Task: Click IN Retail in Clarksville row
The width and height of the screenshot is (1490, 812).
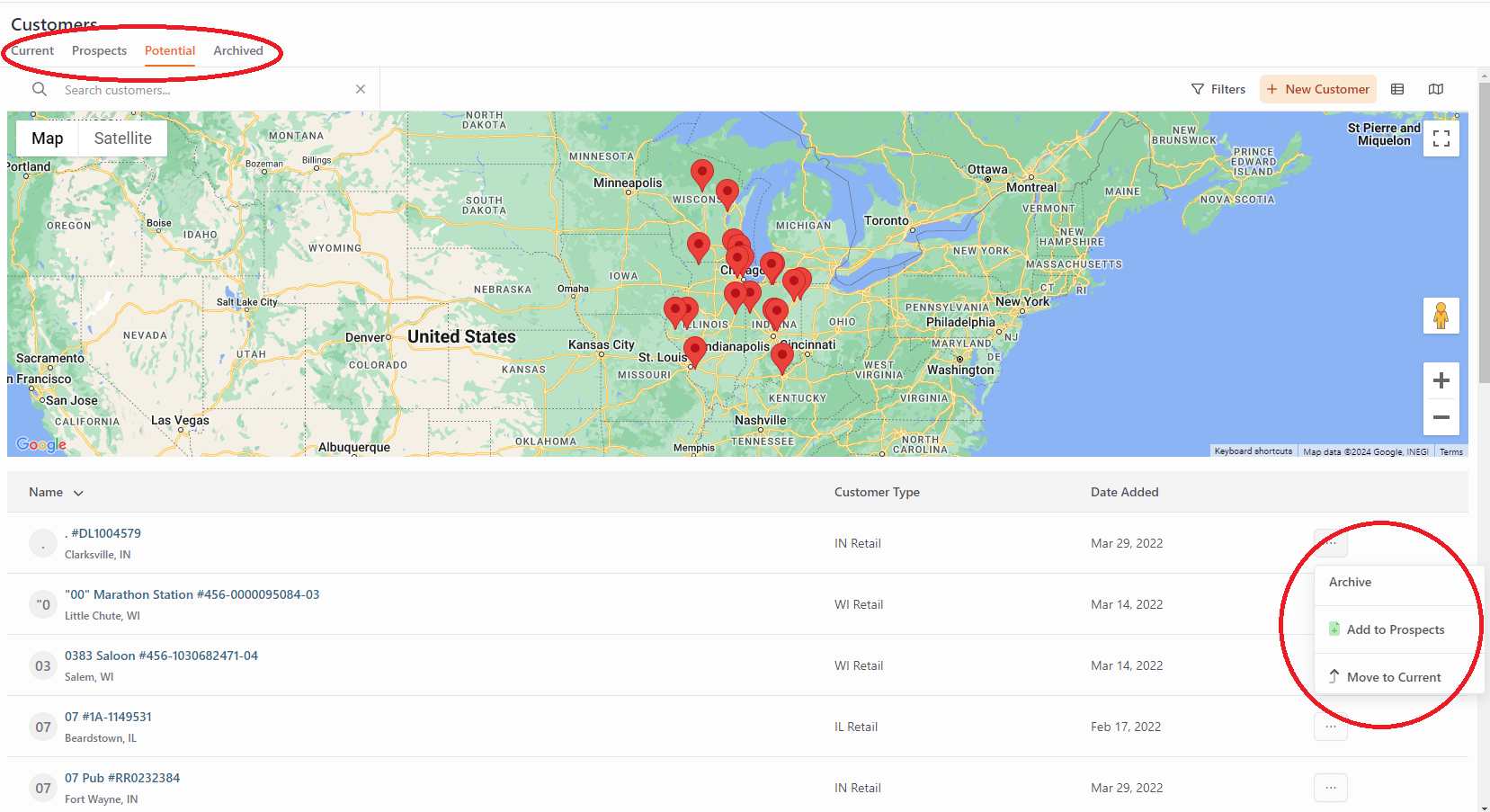Action: point(858,543)
